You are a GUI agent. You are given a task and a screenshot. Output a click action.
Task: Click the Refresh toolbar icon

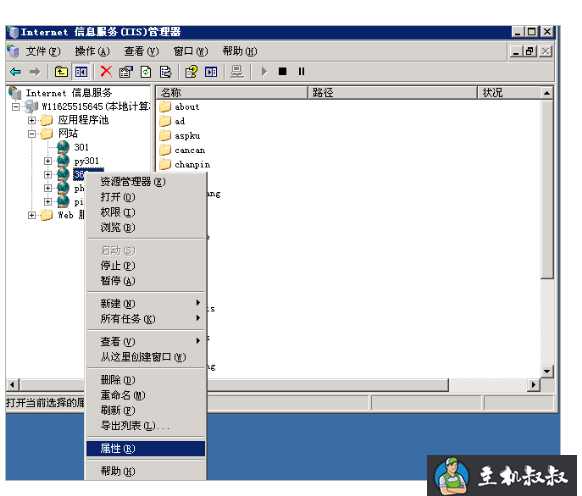146,72
